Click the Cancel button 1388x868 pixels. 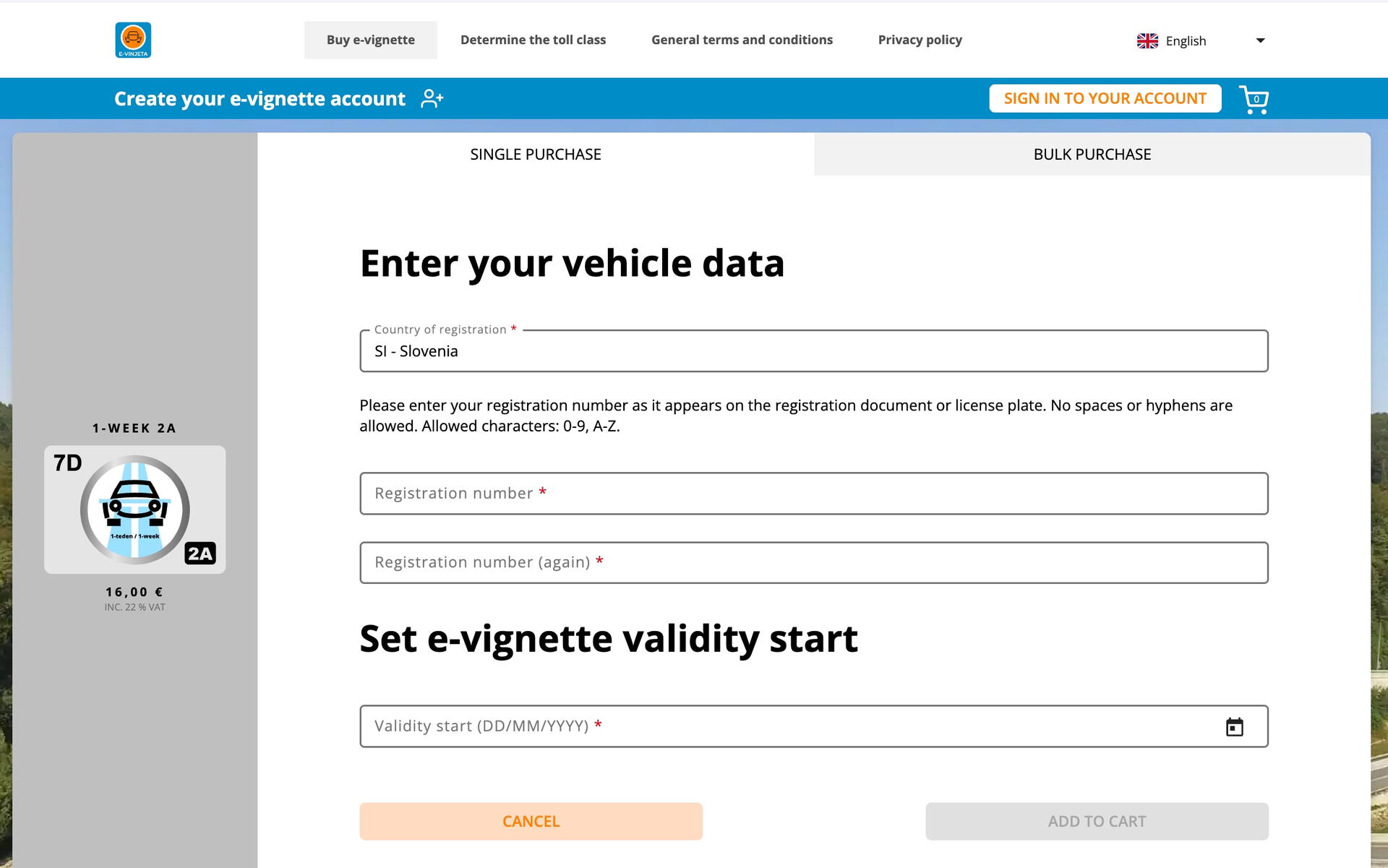coord(531,821)
